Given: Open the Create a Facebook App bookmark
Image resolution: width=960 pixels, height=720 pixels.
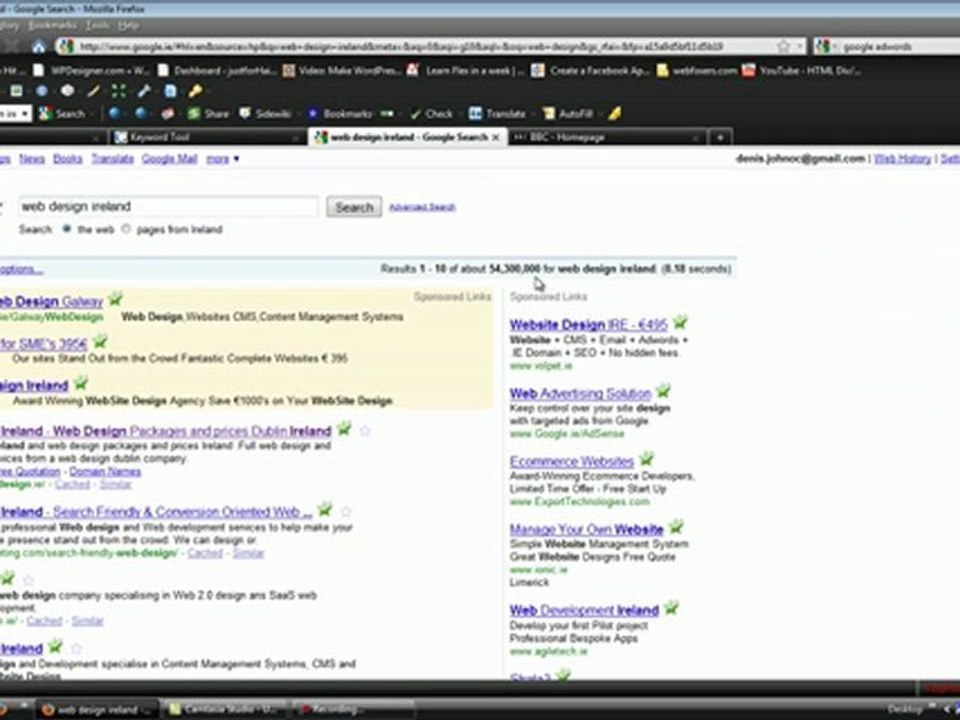Looking at the screenshot, I should click(590, 70).
